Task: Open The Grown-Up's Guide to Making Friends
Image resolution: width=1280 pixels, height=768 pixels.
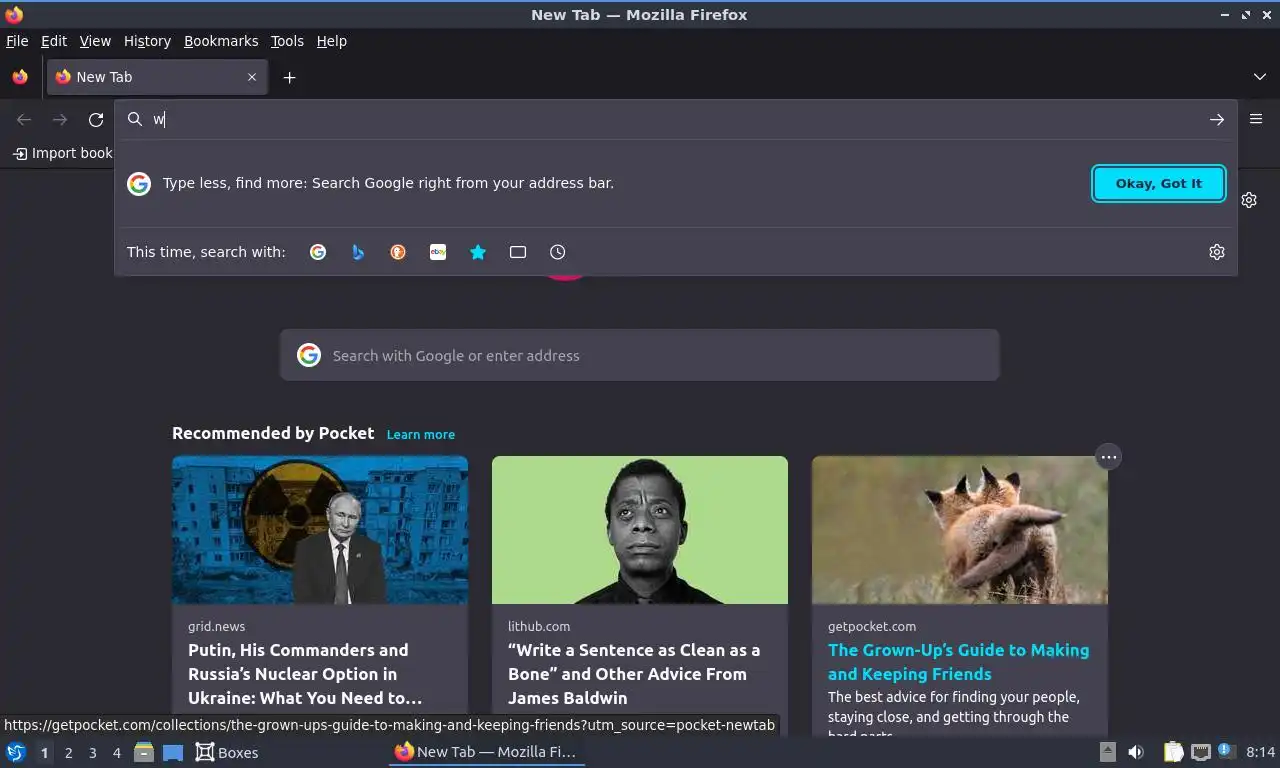Action: pos(958,662)
